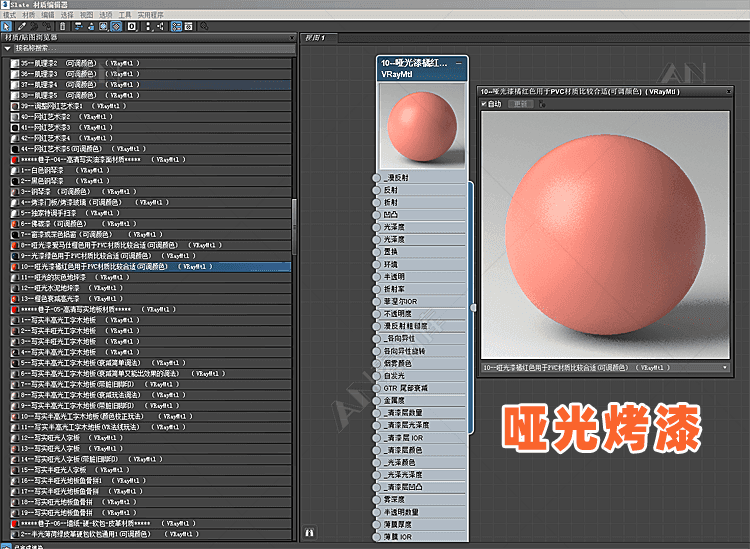Viewport: 750px width, 549px height.
Task: Open the 选项 menu
Action: click(x=106, y=15)
